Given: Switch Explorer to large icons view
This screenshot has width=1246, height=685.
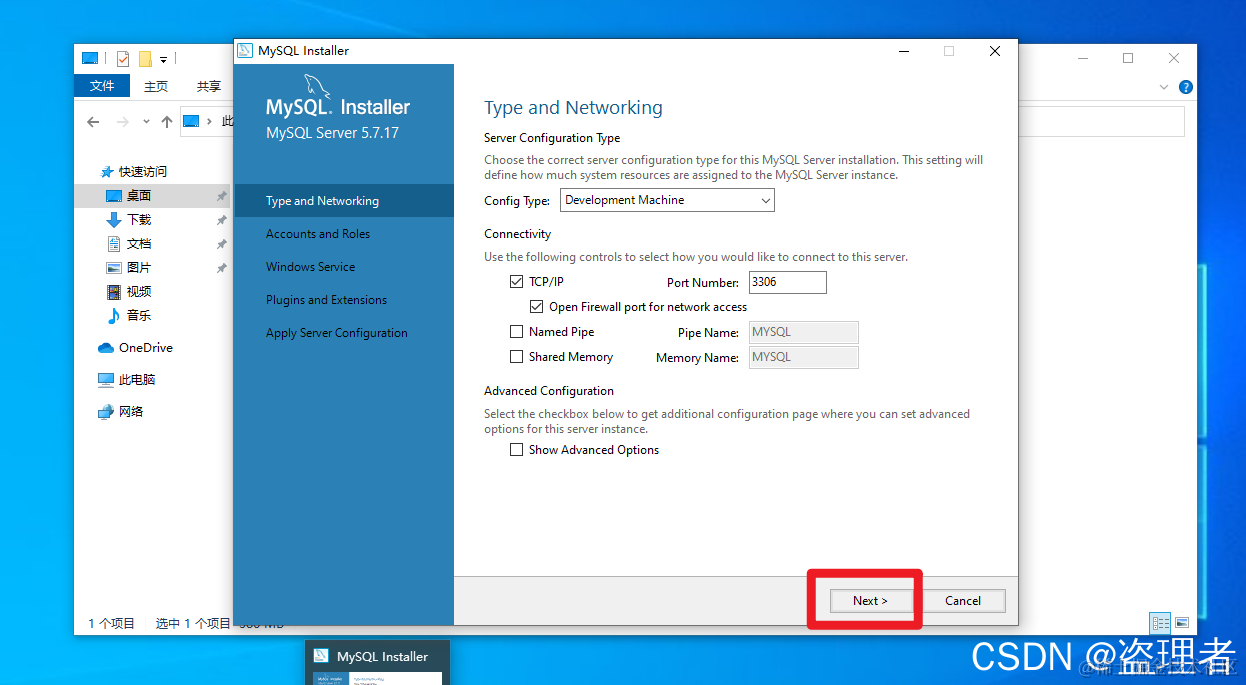Looking at the screenshot, I should [1182, 623].
